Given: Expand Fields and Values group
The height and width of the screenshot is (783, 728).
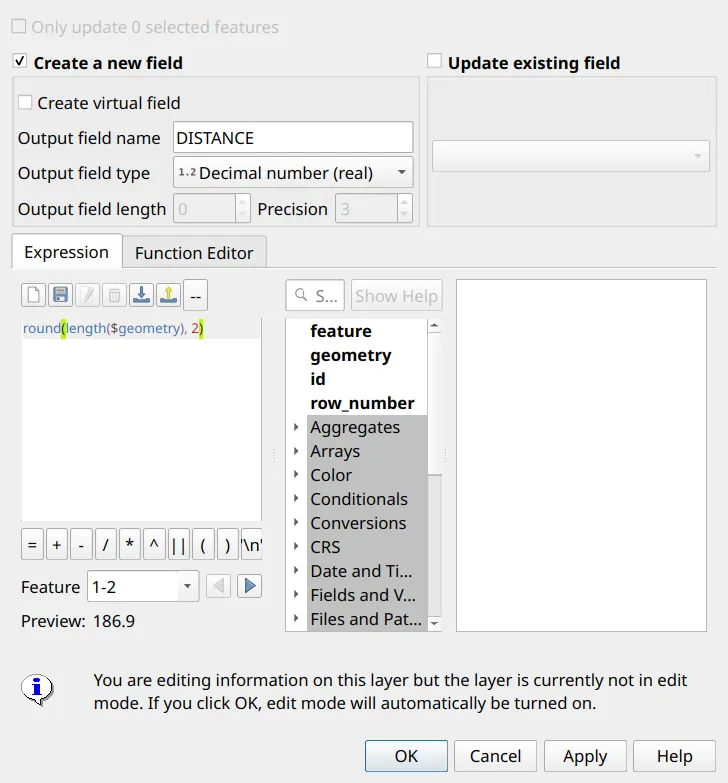Looking at the screenshot, I should [296, 594].
